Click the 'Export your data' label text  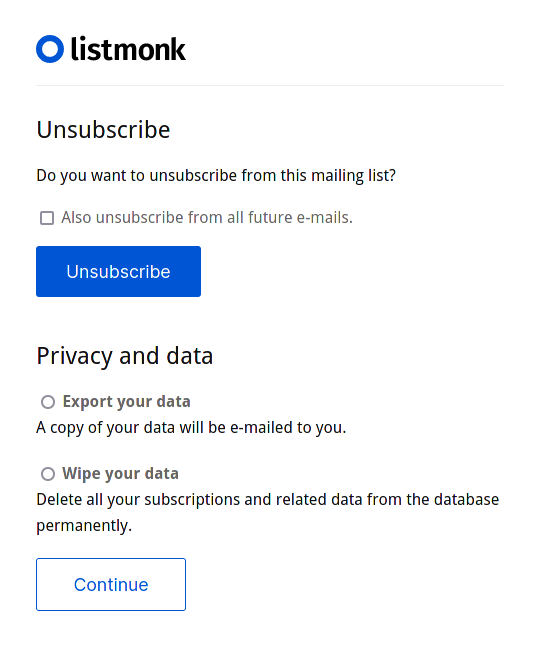pos(127,402)
